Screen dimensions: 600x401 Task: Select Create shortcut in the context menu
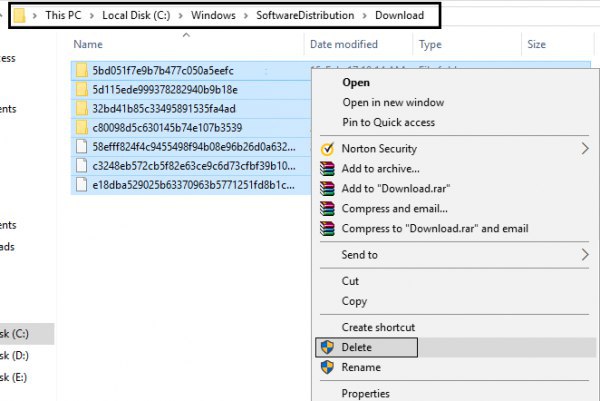(x=378, y=327)
